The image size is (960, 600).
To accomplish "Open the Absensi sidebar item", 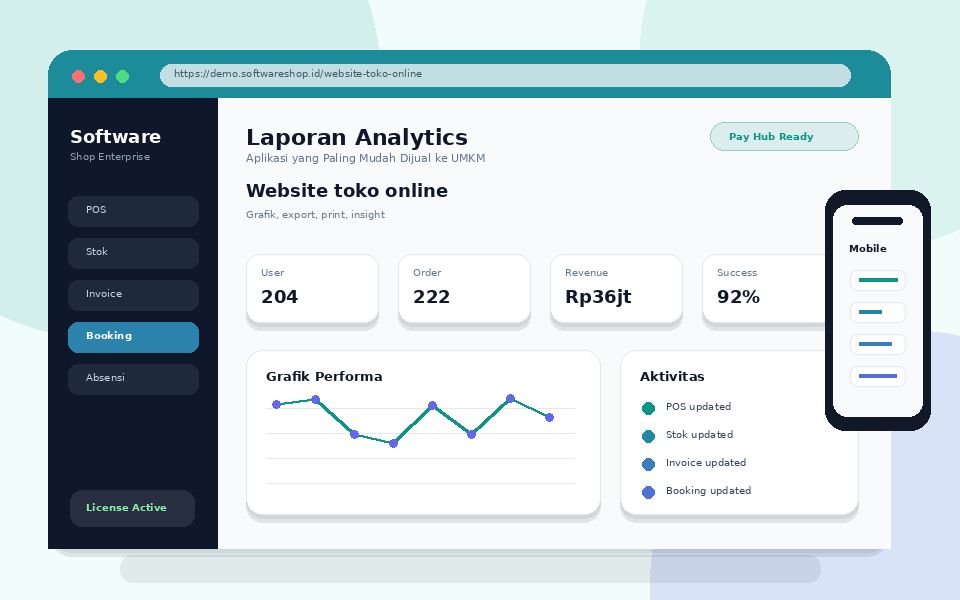I will [133, 380].
